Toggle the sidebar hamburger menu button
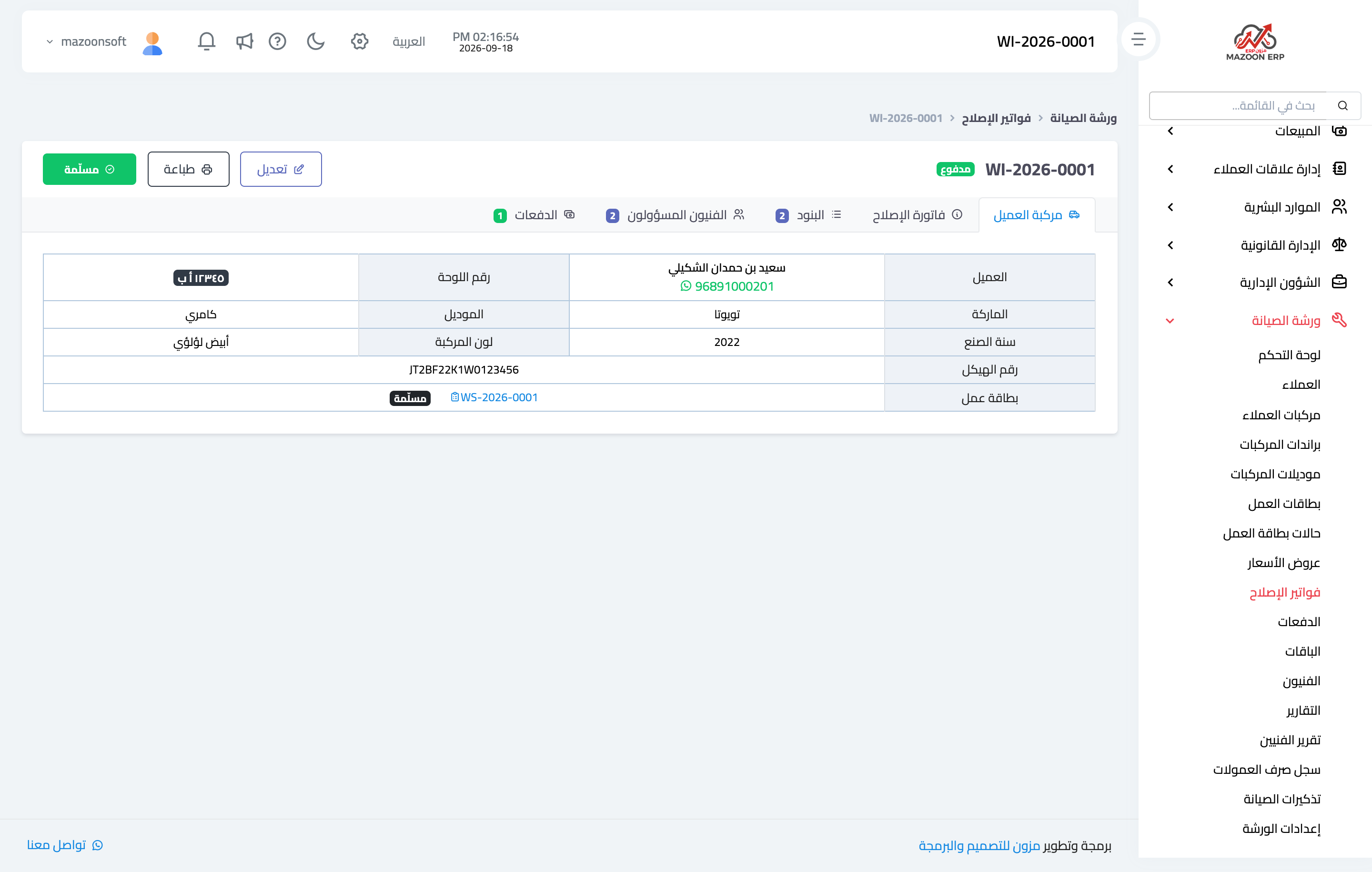Viewport: 1372px width, 872px height. 1139,40
